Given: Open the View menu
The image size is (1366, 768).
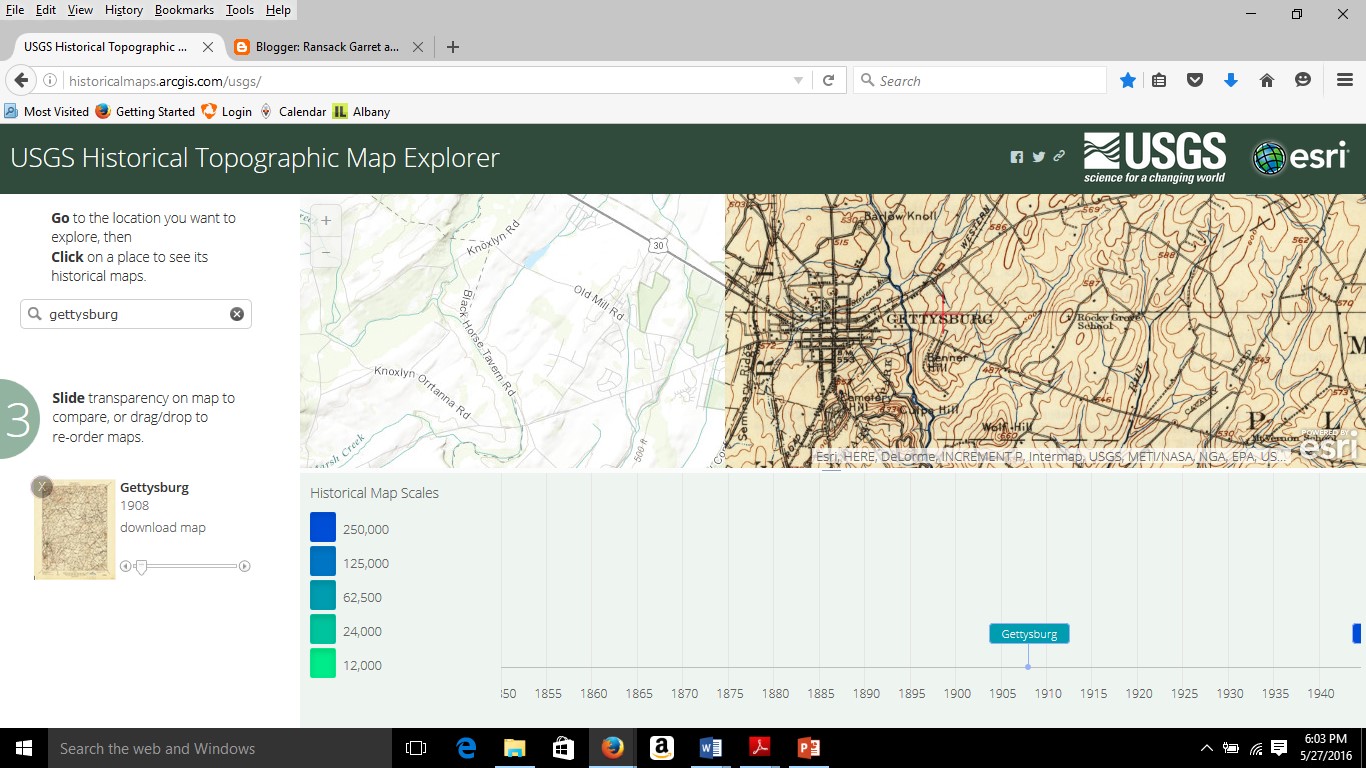Looking at the screenshot, I should (x=80, y=10).
